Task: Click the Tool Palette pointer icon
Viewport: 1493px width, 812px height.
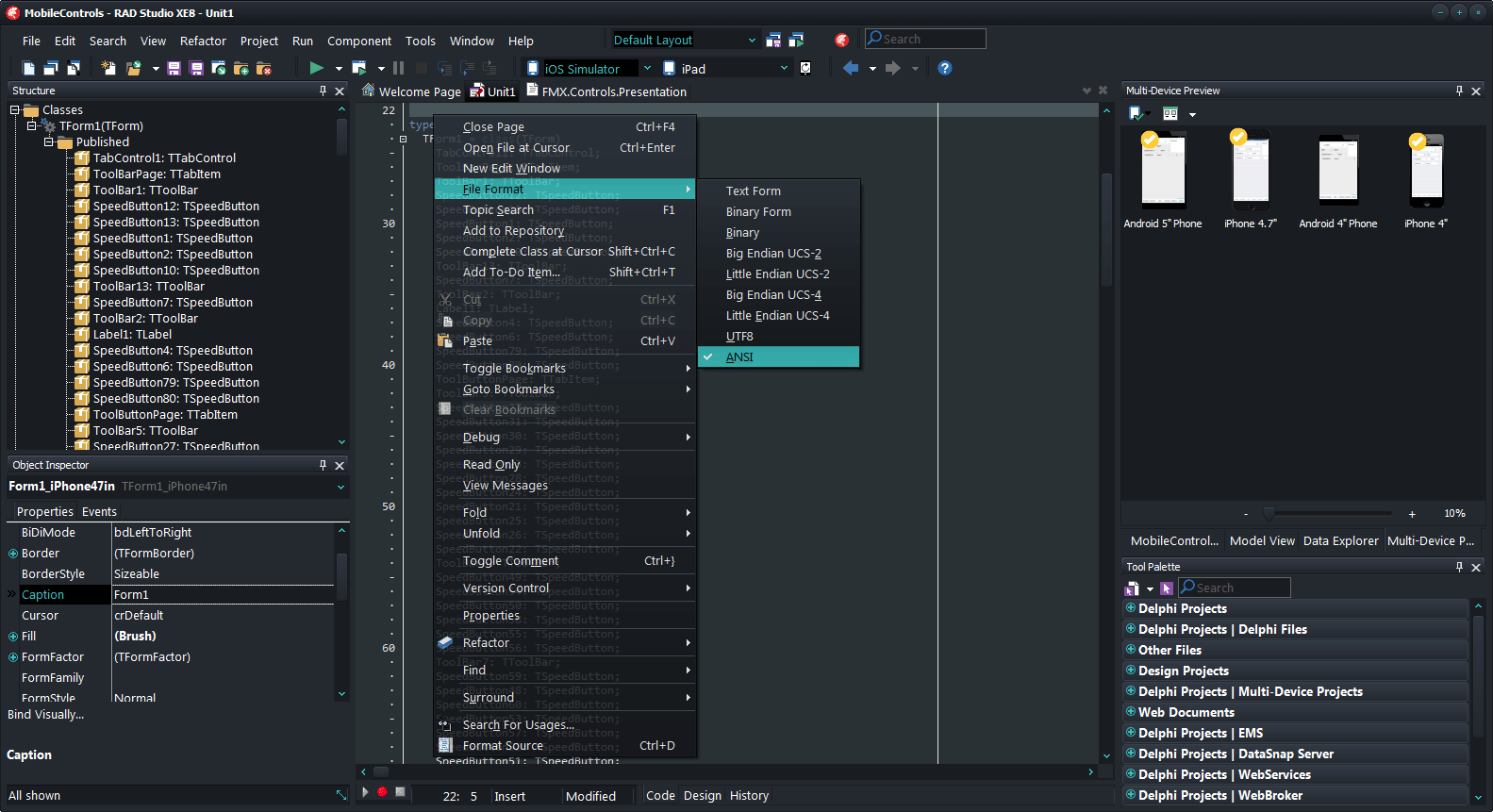Action: pos(1167,588)
